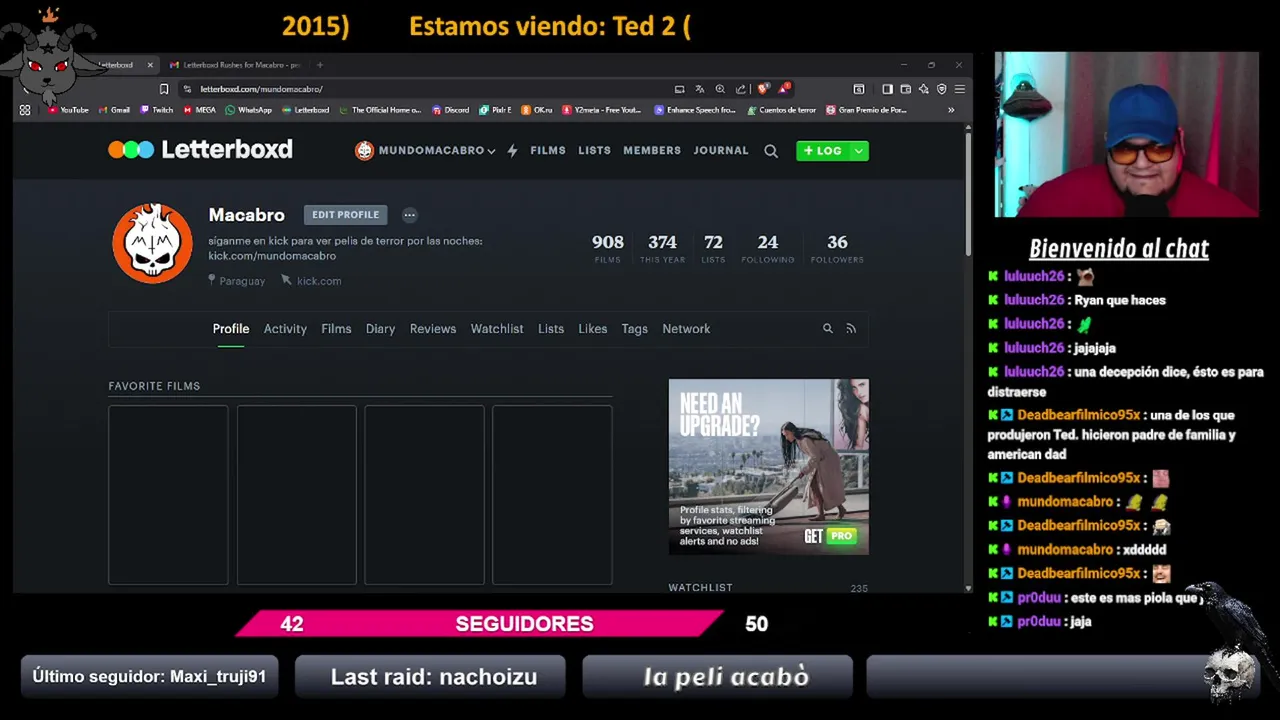Click the Brave Shields lion icon
1280x720 pixels.
pos(763,89)
